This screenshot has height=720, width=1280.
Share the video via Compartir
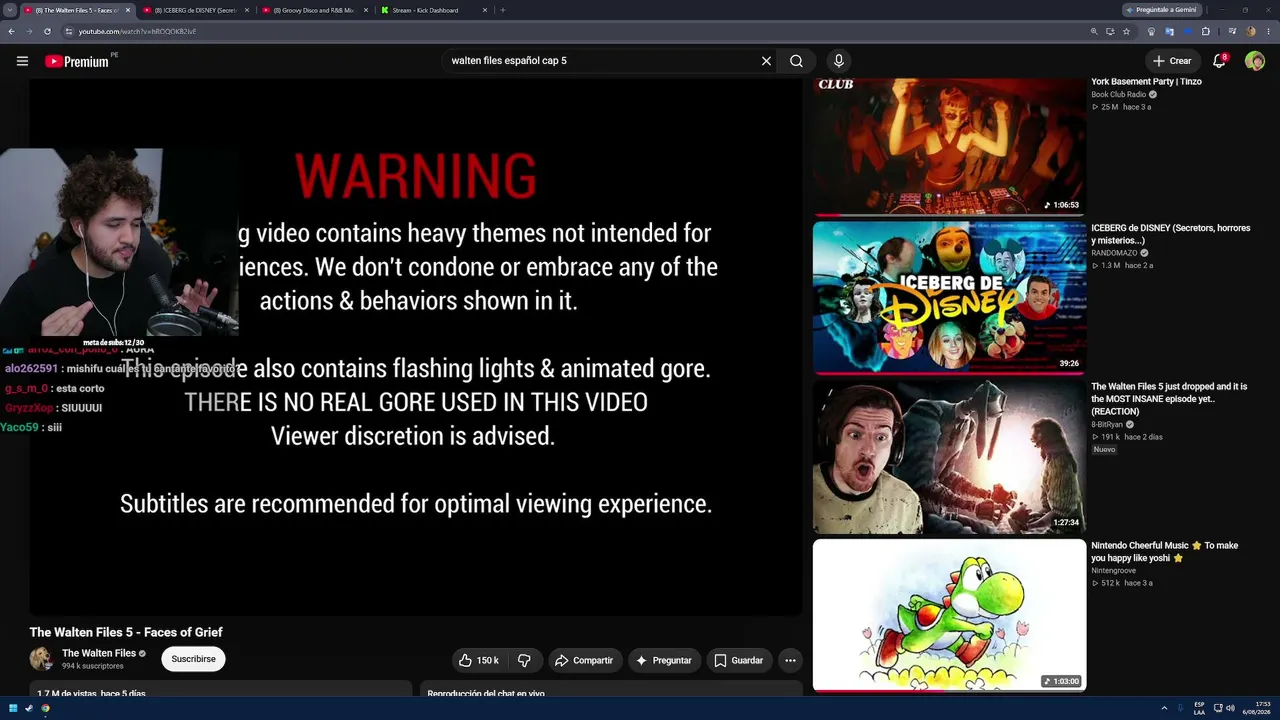point(584,660)
